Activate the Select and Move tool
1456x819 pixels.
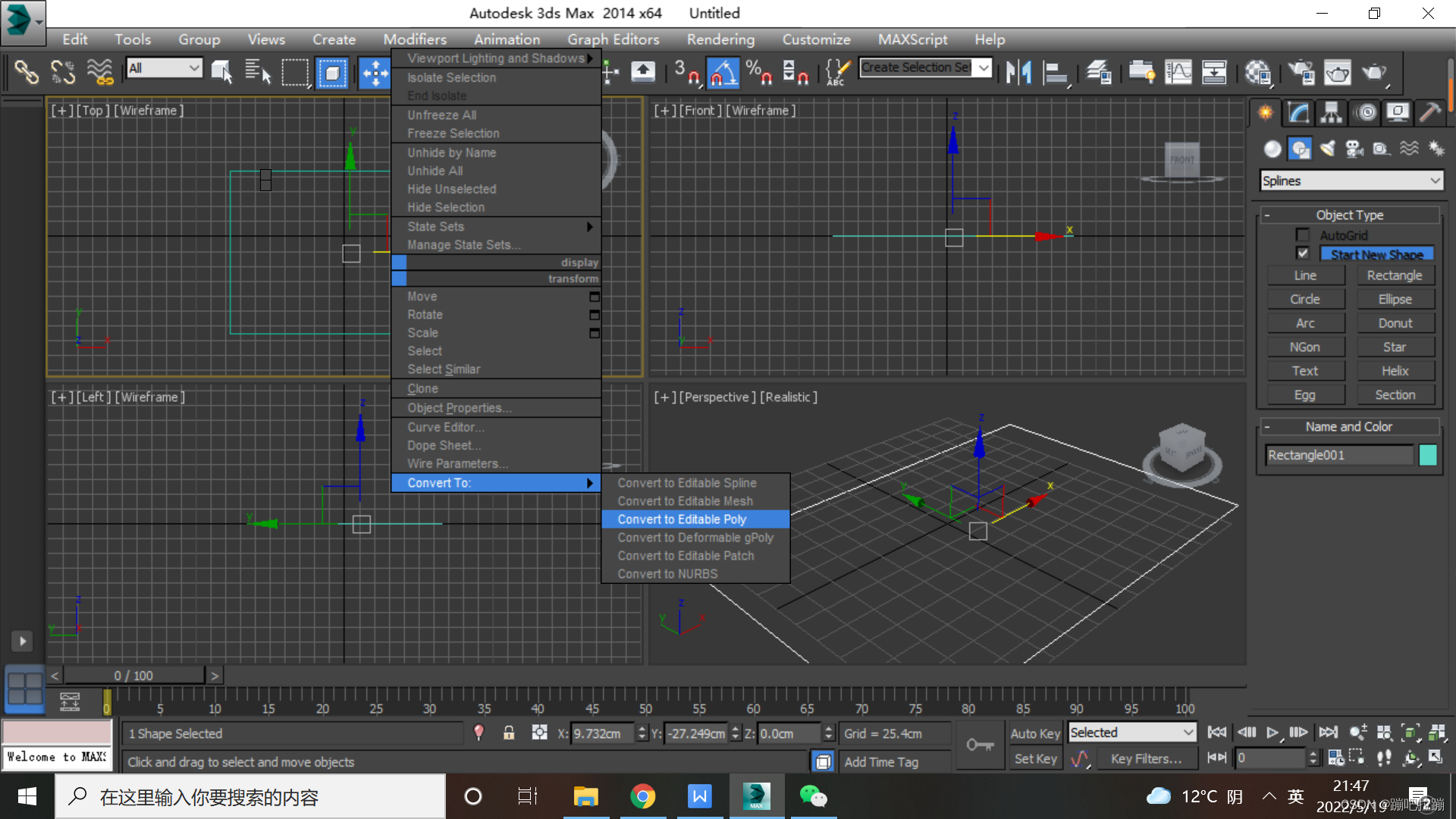[x=375, y=72]
